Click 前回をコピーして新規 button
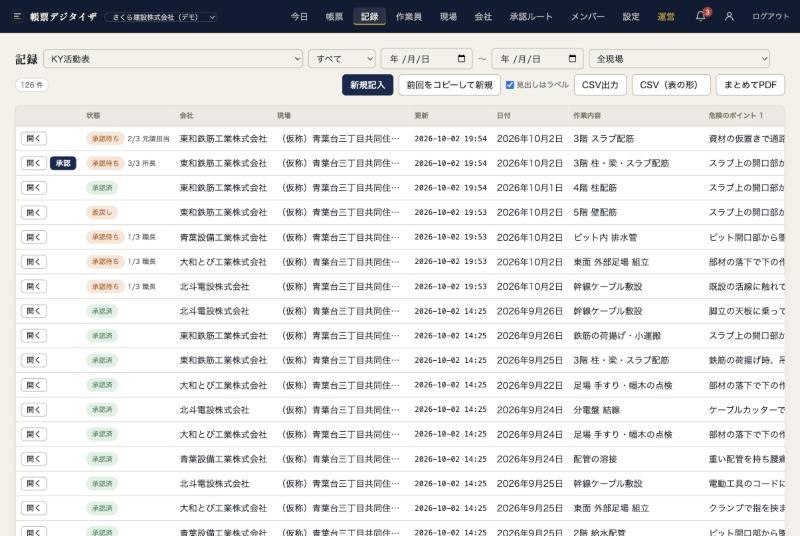This screenshot has width=800, height=536. 449,85
